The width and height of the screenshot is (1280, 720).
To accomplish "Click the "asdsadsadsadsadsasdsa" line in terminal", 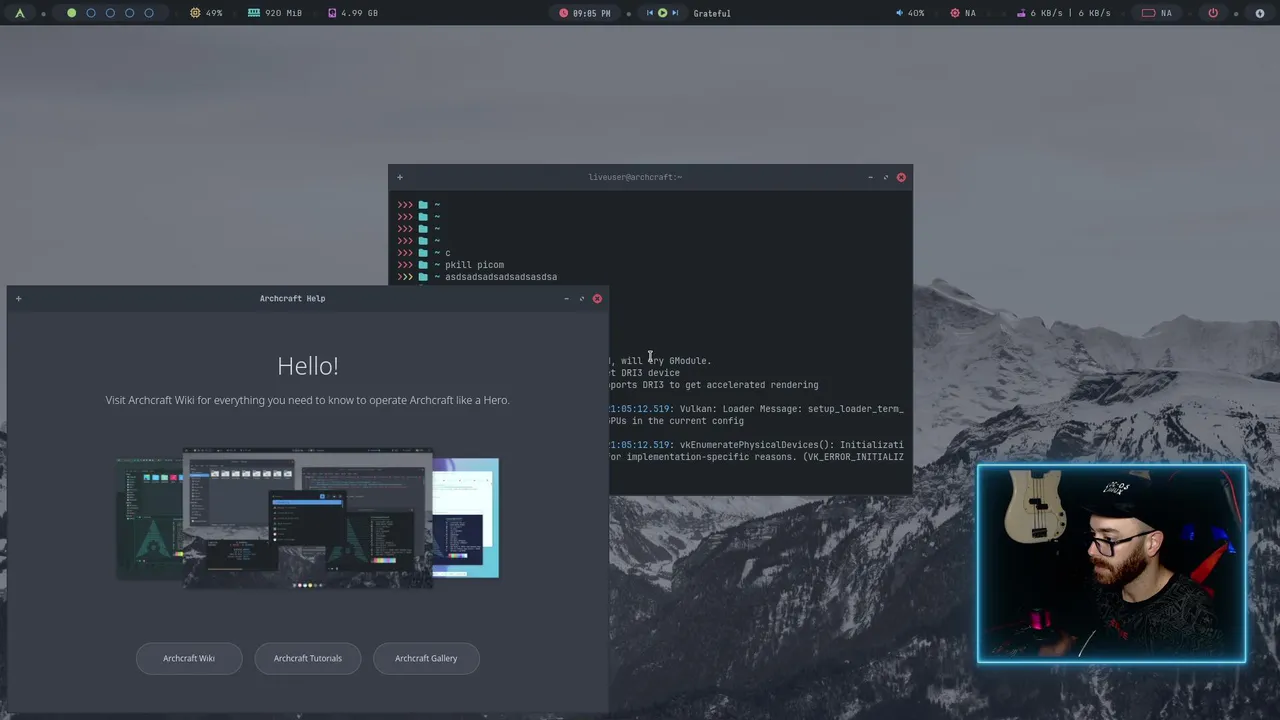I will [x=501, y=277].
